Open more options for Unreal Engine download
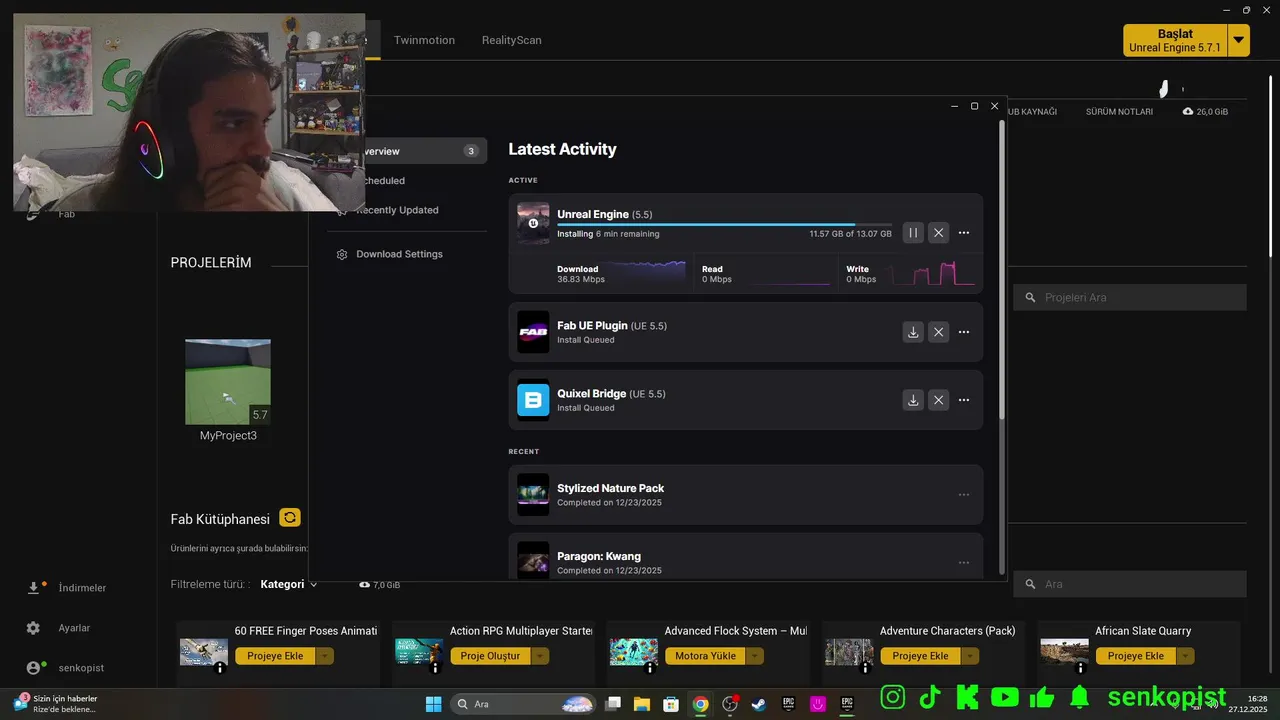The image size is (1280, 720). tap(964, 233)
